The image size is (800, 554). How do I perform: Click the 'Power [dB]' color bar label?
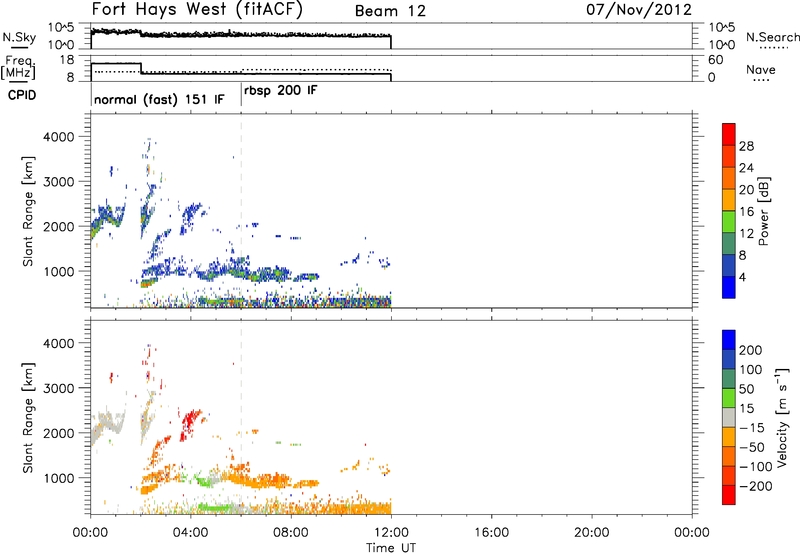(x=763, y=211)
